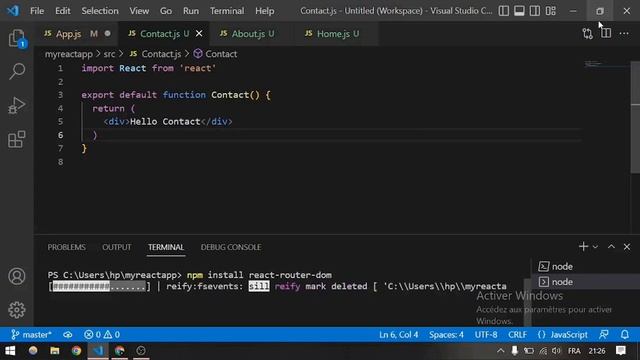Open notifications bell icon
Viewport: 640px width, 360px height.
click(x=625, y=335)
